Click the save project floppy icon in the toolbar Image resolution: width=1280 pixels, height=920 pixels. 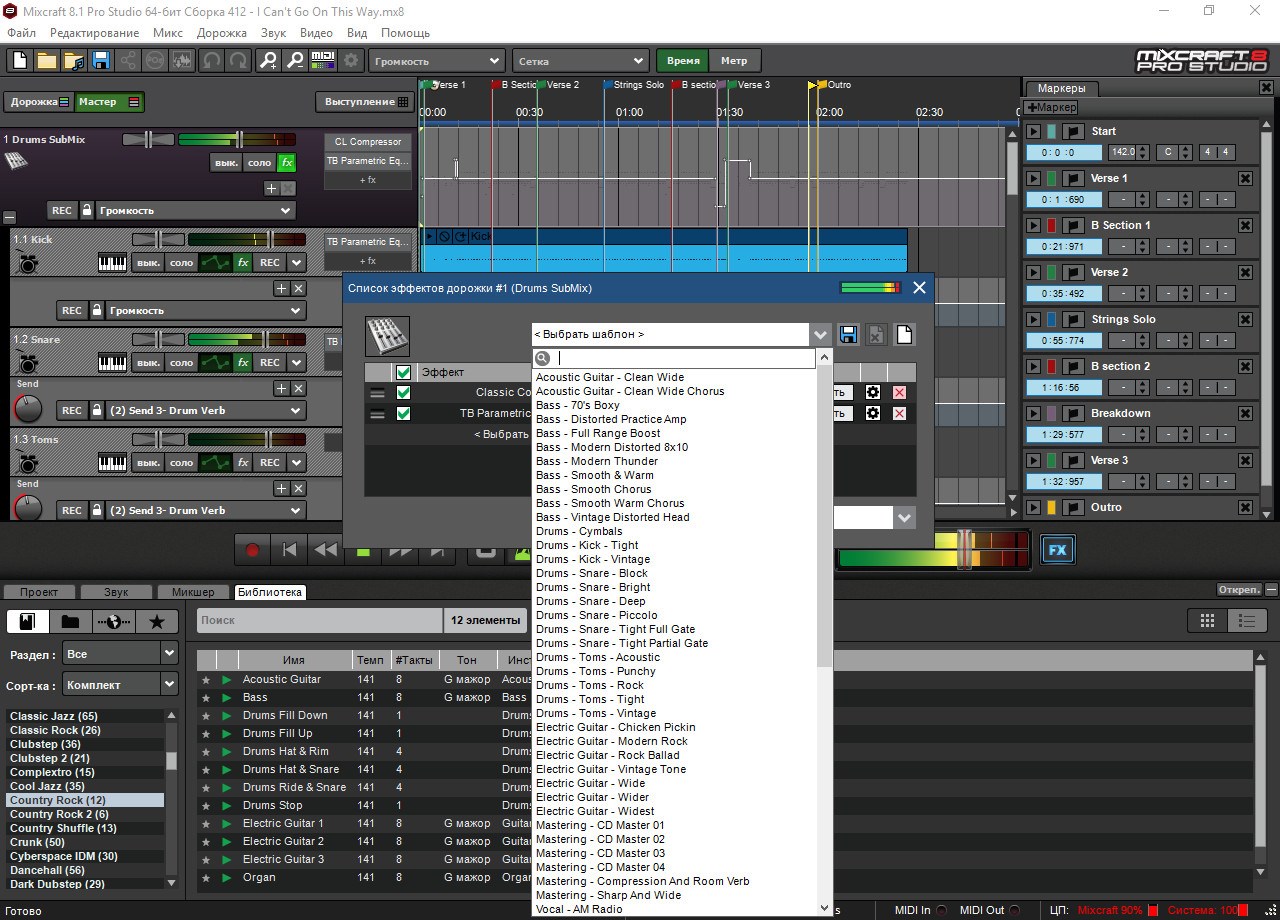pyautogui.click(x=100, y=60)
